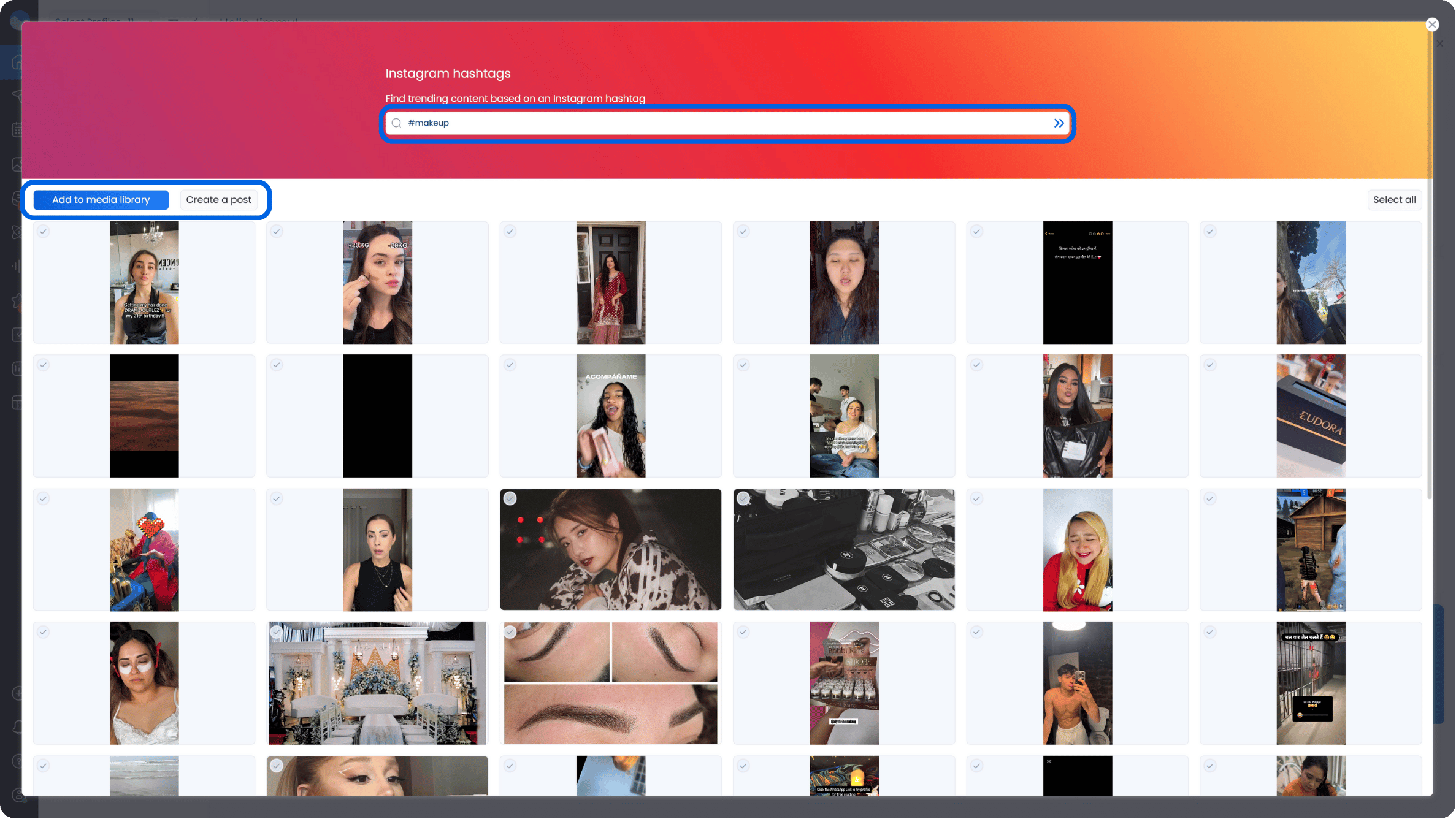Check the eyebrow microblading collage post
The height and width of the screenshot is (819, 1456).
[x=510, y=631]
